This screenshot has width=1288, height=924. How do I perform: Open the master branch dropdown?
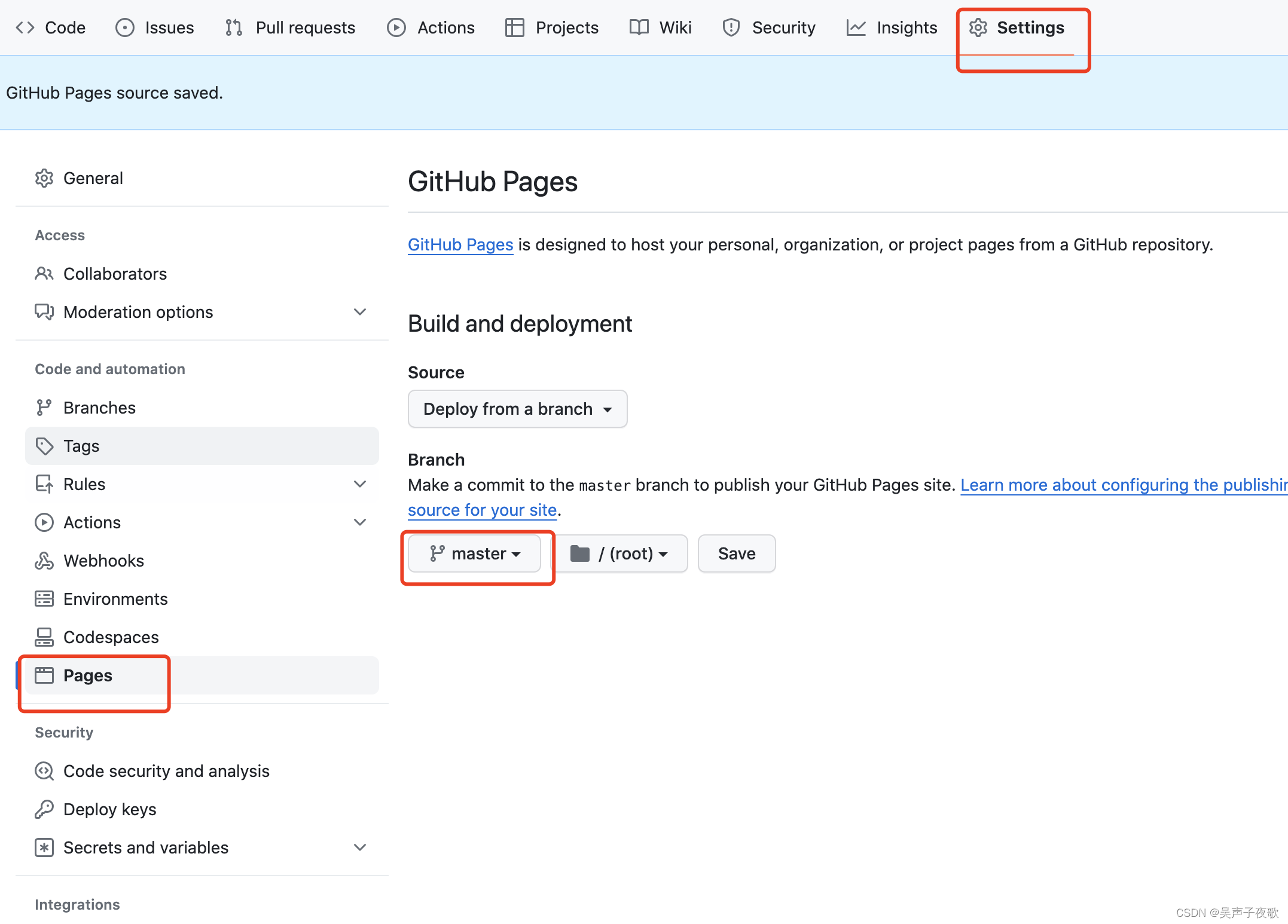(475, 553)
